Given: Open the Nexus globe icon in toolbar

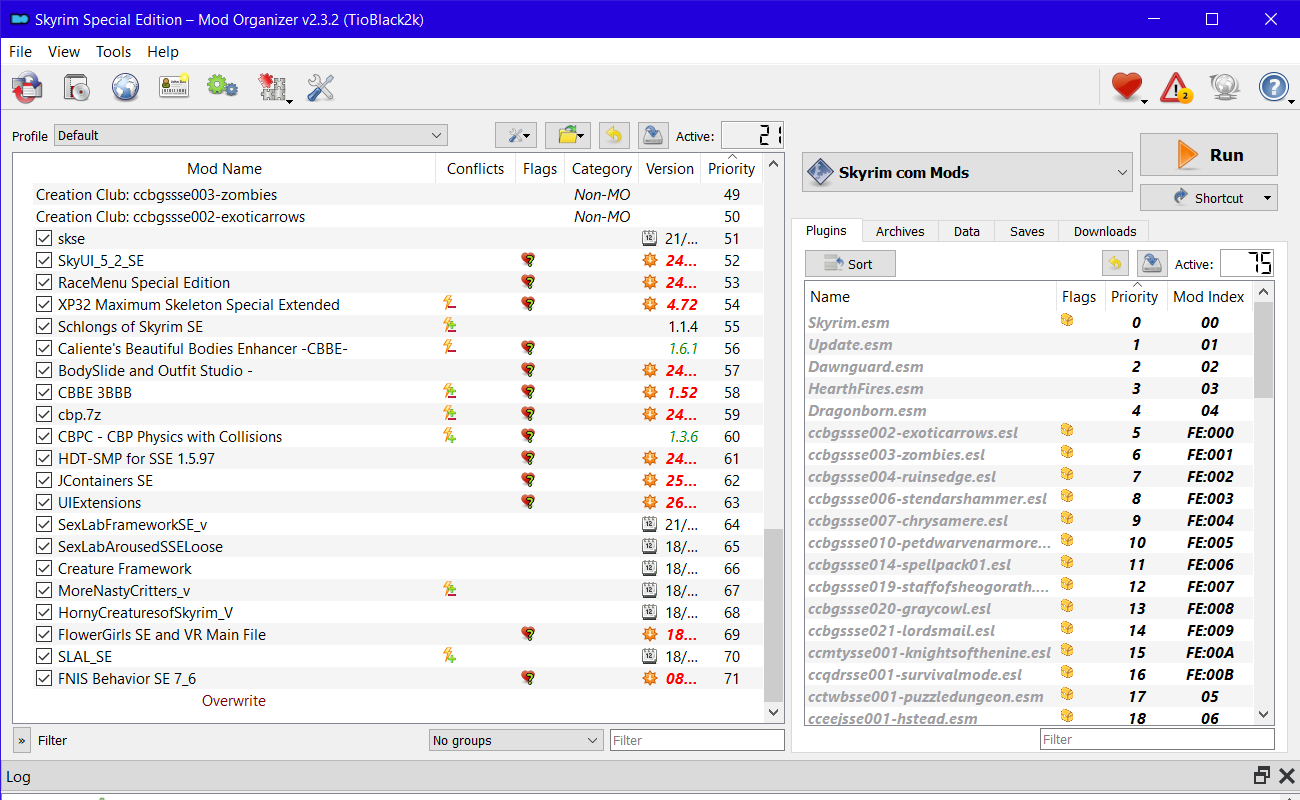Looking at the screenshot, I should coord(125,88).
